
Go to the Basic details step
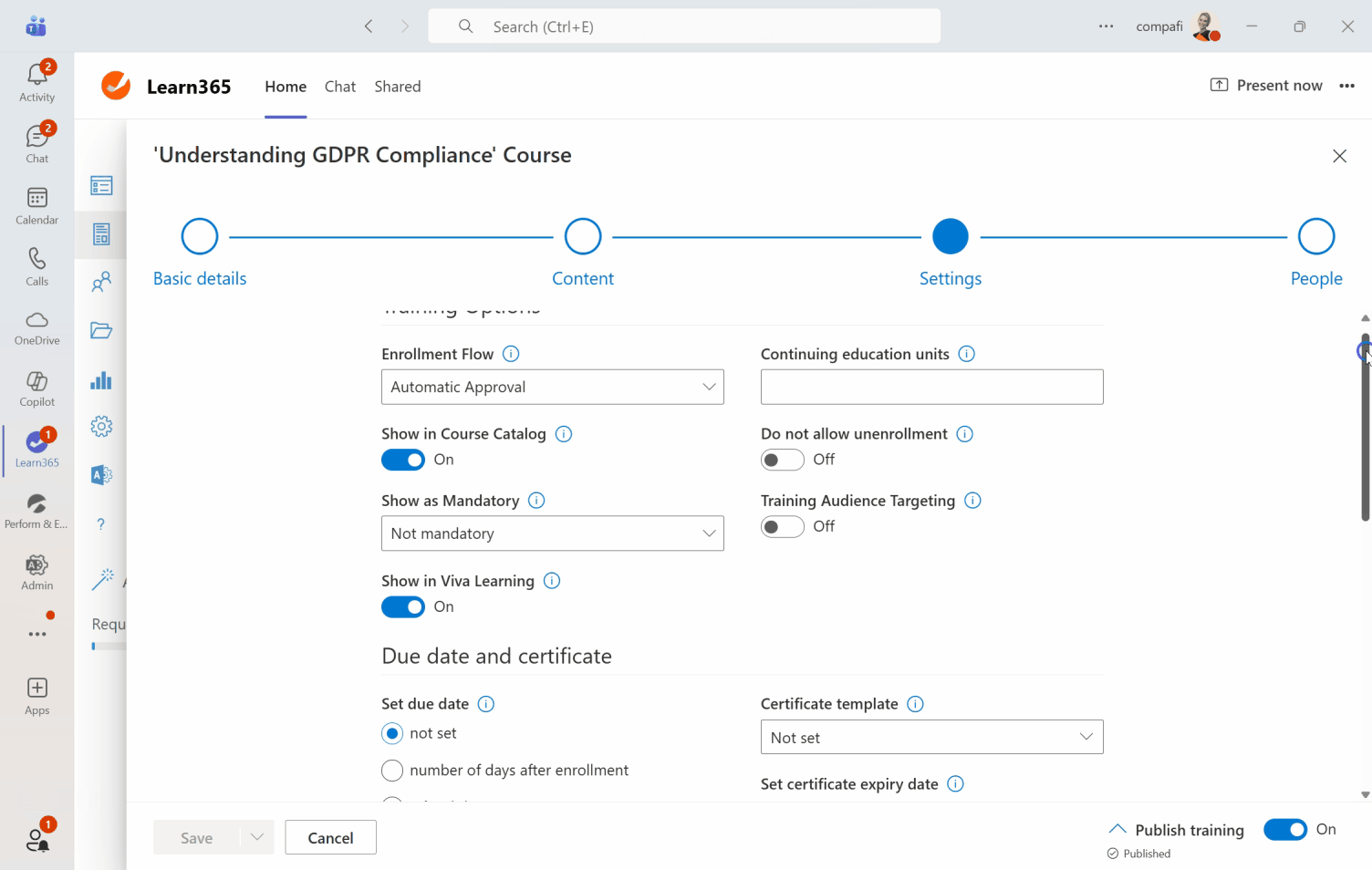pos(199,252)
